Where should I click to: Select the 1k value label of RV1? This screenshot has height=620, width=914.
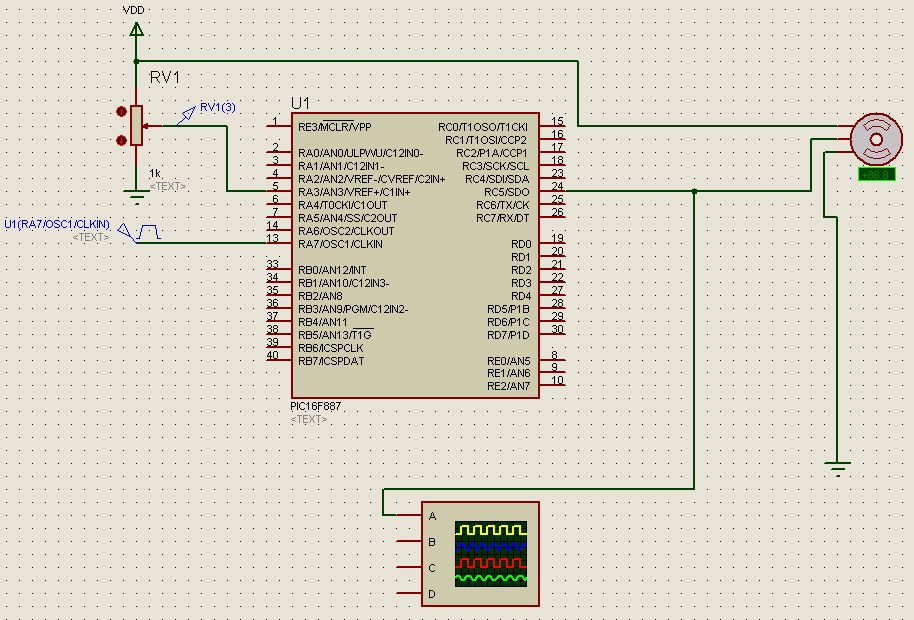[154, 173]
